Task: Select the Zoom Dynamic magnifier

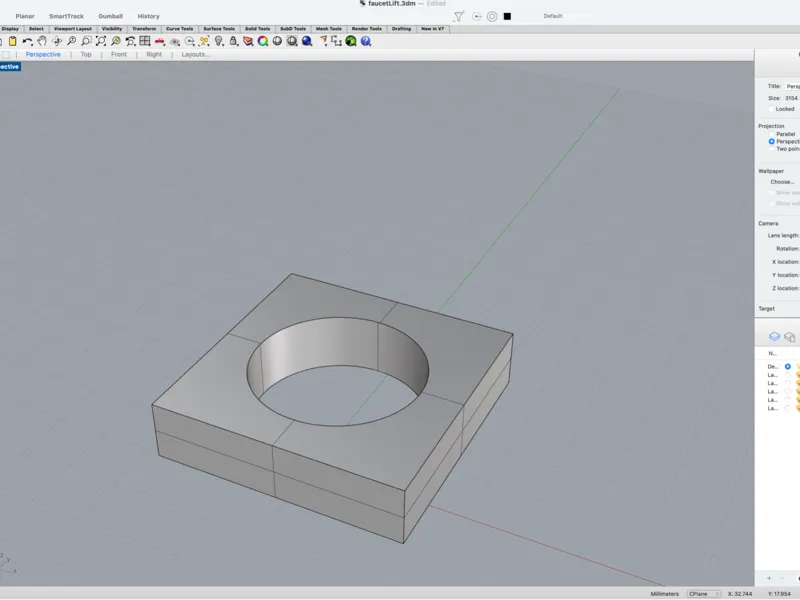Action: pos(71,41)
